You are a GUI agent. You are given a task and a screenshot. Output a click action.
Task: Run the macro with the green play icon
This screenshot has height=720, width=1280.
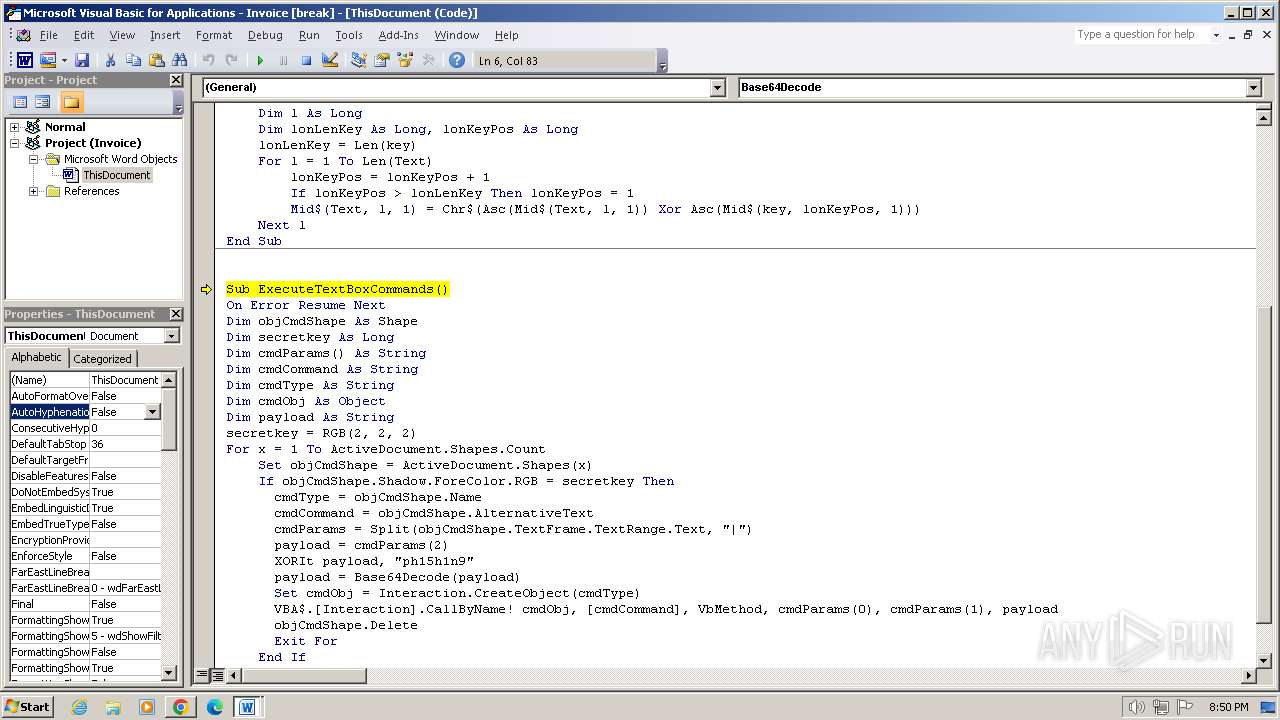pos(260,61)
